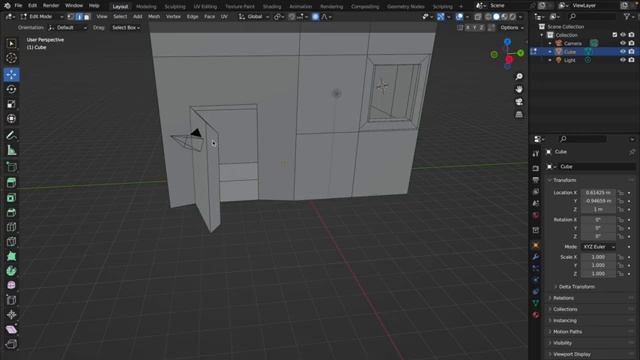Toggle proportional editing in header
640x360 pixels.
tap(315, 17)
